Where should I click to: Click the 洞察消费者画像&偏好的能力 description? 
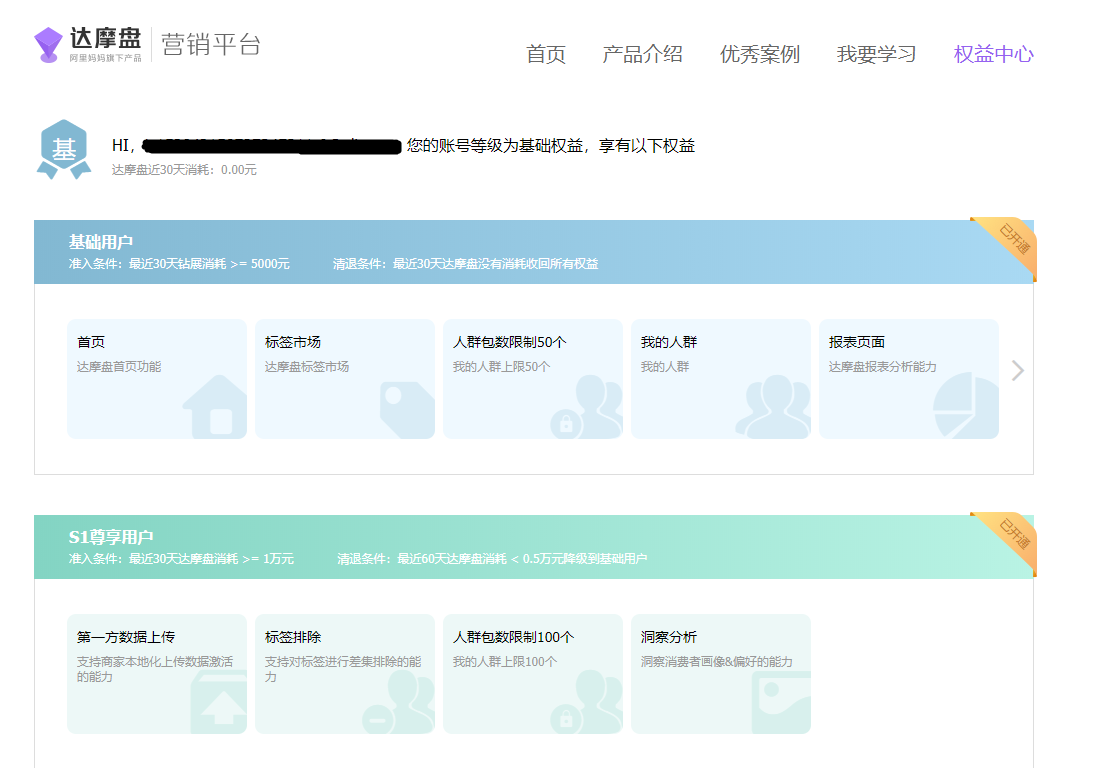[x=716, y=661]
